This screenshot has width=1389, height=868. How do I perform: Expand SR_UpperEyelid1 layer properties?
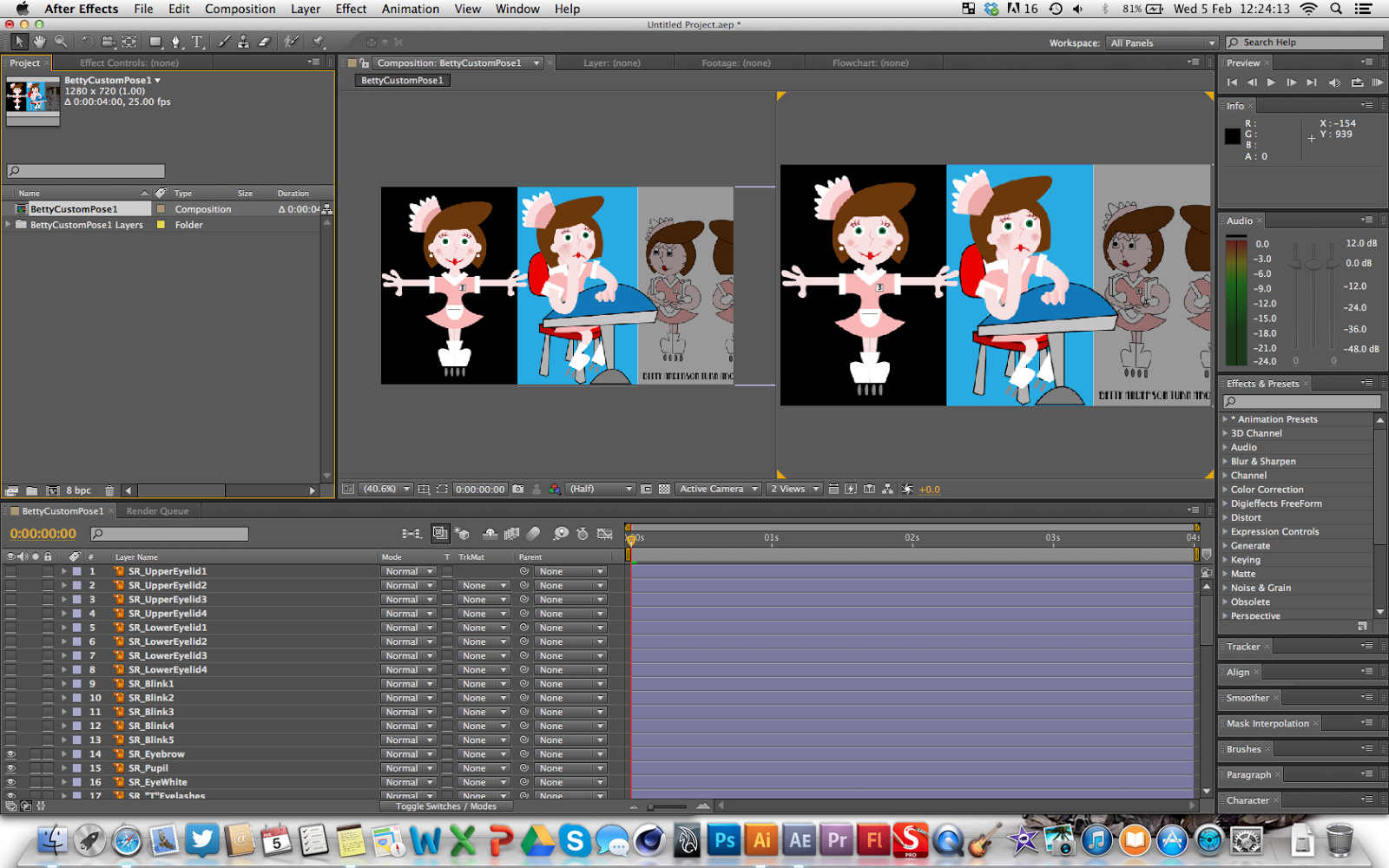coord(63,571)
